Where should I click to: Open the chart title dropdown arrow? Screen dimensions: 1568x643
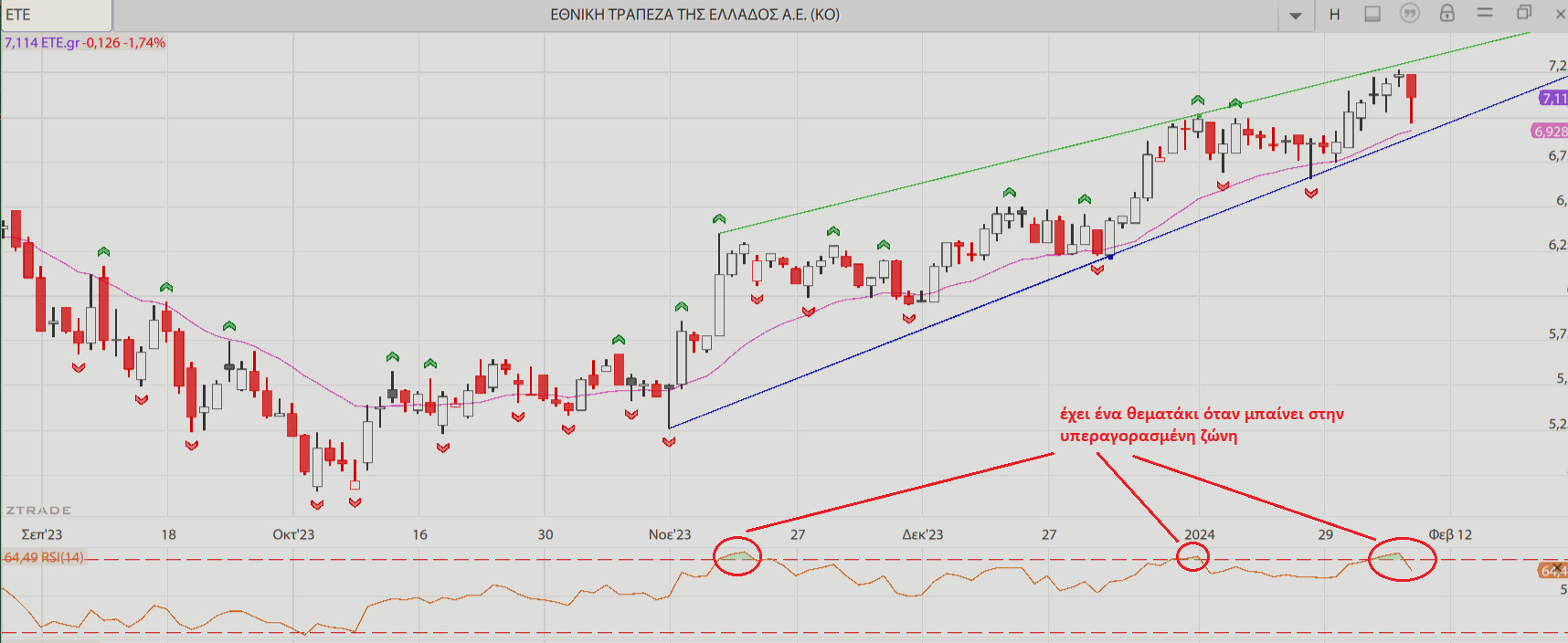(1296, 16)
